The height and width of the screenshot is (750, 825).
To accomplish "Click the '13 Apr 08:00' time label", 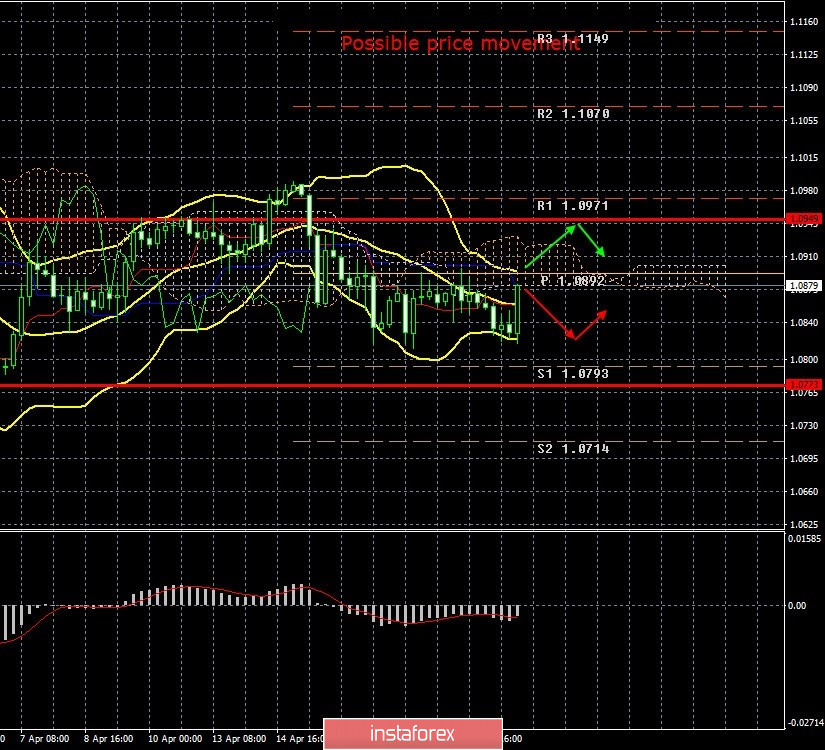I will click(239, 739).
